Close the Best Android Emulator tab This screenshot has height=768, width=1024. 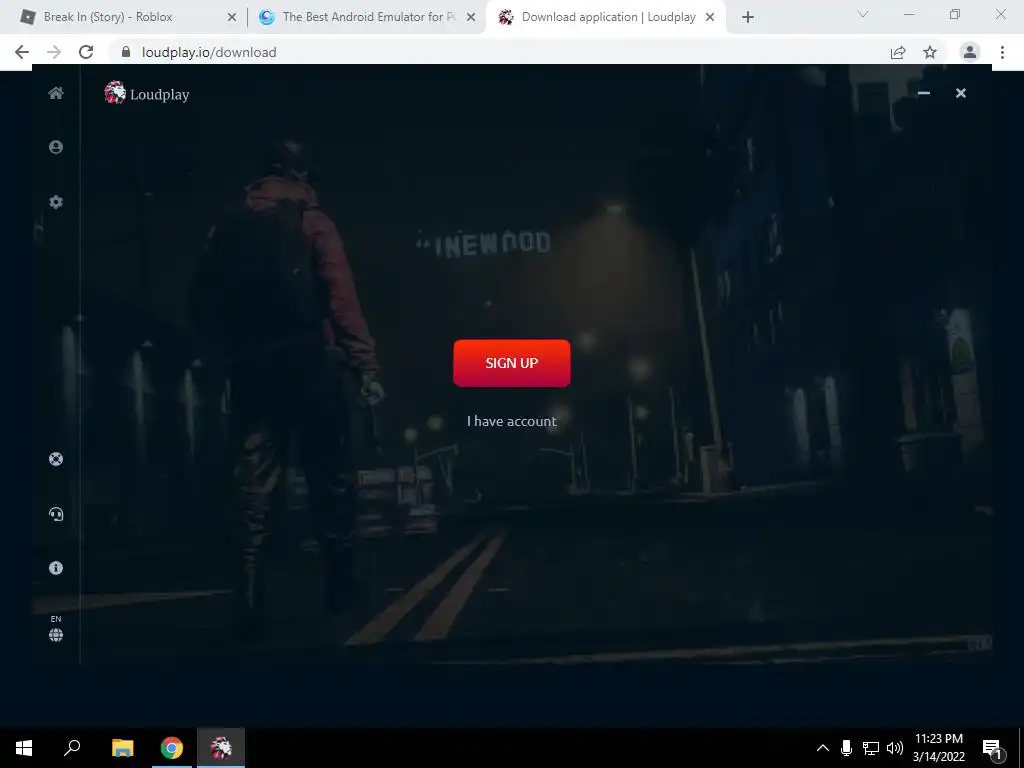471,17
